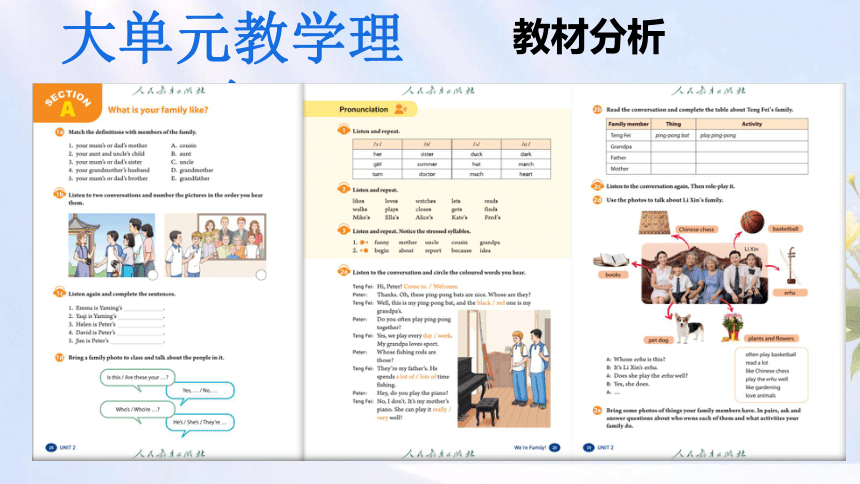Click the word "grandpa" in stressed syllables list

click(489, 242)
